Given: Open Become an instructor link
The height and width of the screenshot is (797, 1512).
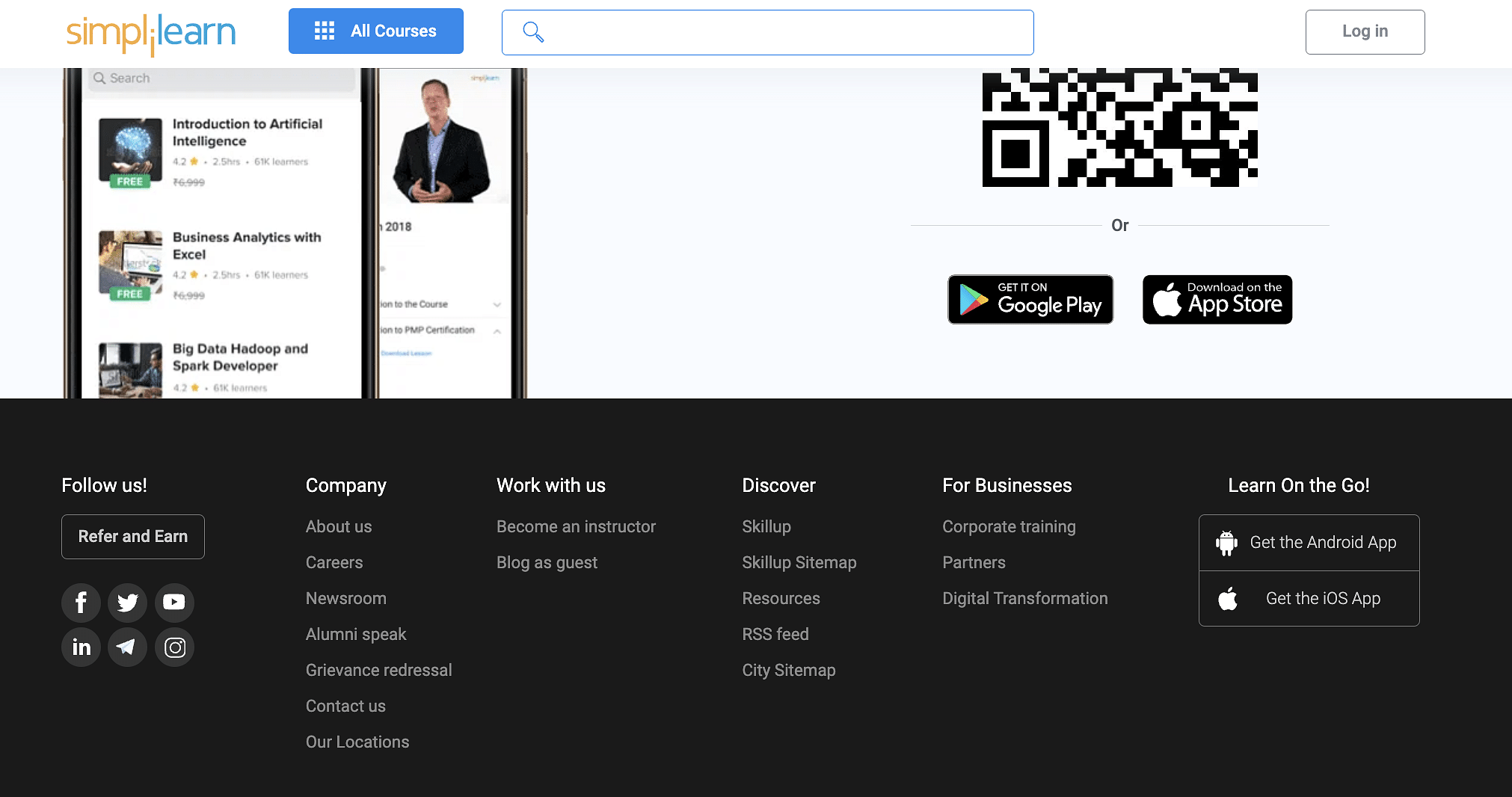Looking at the screenshot, I should point(576,526).
